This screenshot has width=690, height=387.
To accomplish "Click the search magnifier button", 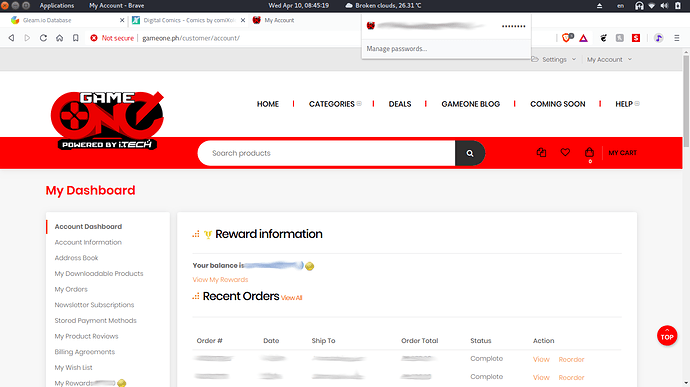I will pyautogui.click(x=470, y=153).
